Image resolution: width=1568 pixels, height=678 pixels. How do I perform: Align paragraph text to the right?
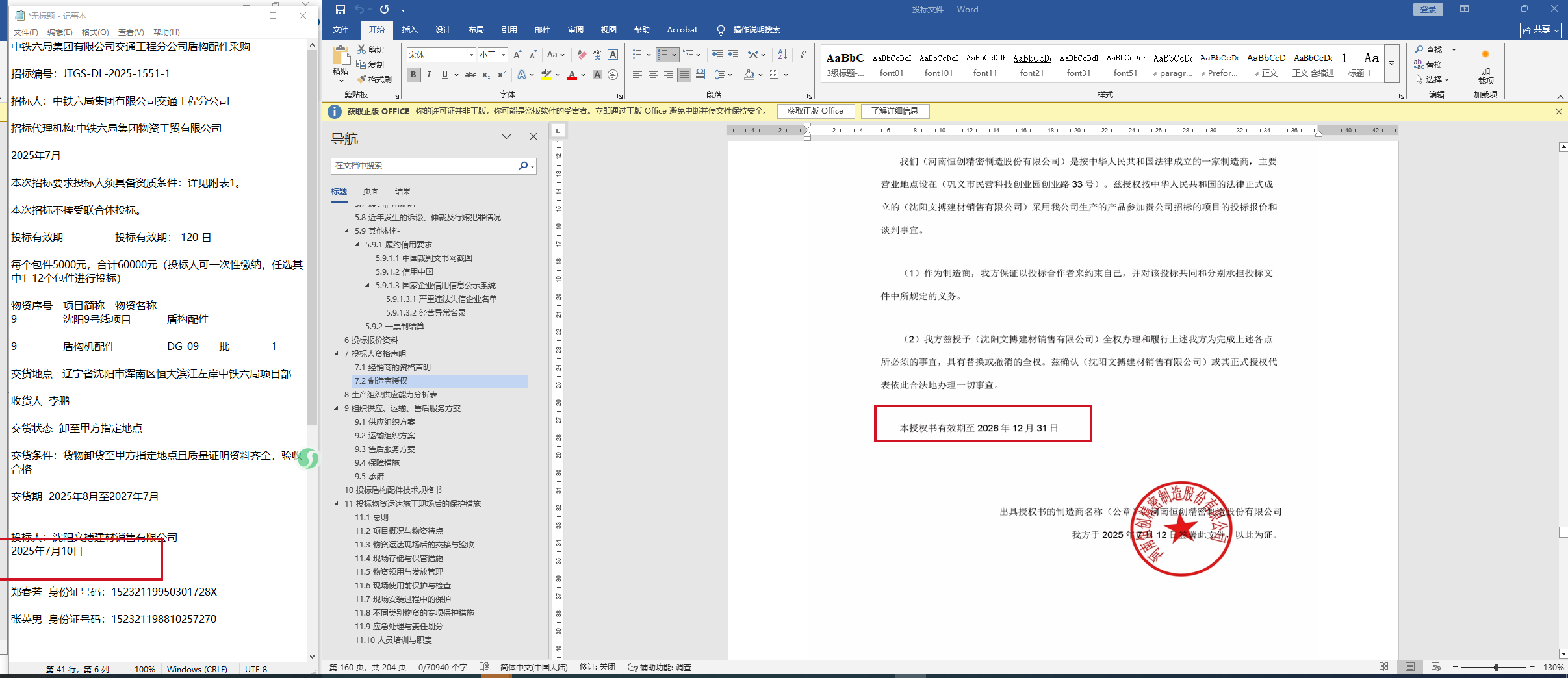click(x=669, y=75)
